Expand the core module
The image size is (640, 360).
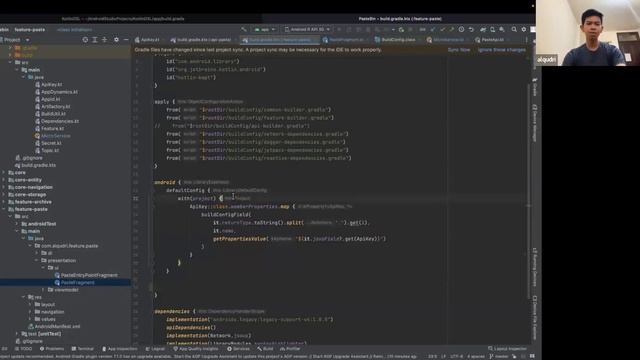pyautogui.click(x=4, y=173)
